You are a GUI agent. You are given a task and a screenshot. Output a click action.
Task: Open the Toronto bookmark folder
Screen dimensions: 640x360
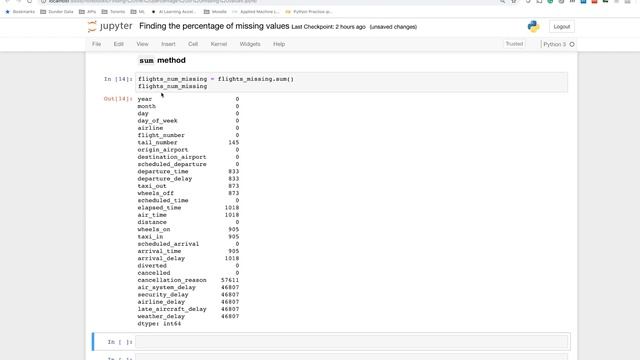(x=113, y=12)
